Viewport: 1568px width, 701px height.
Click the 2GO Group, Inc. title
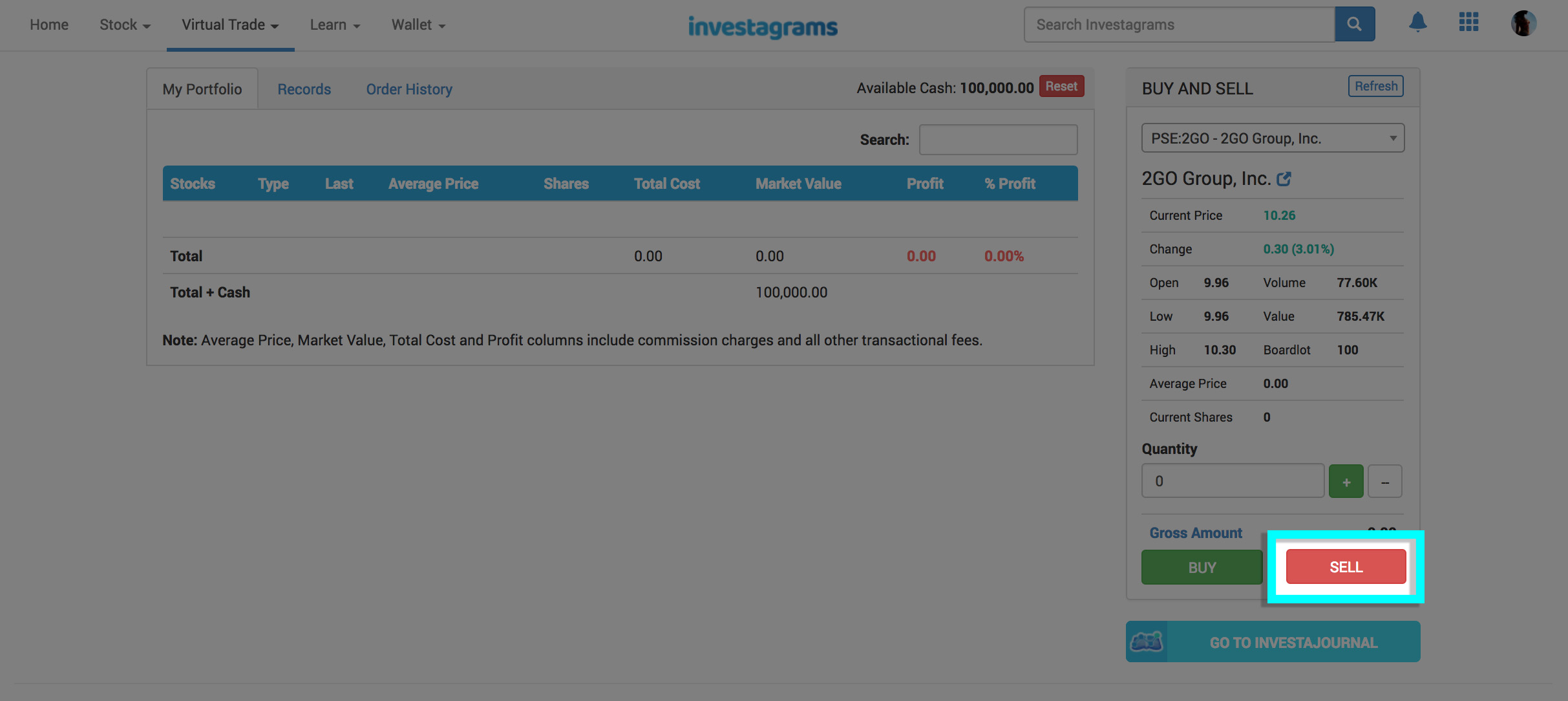[1206, 178]
